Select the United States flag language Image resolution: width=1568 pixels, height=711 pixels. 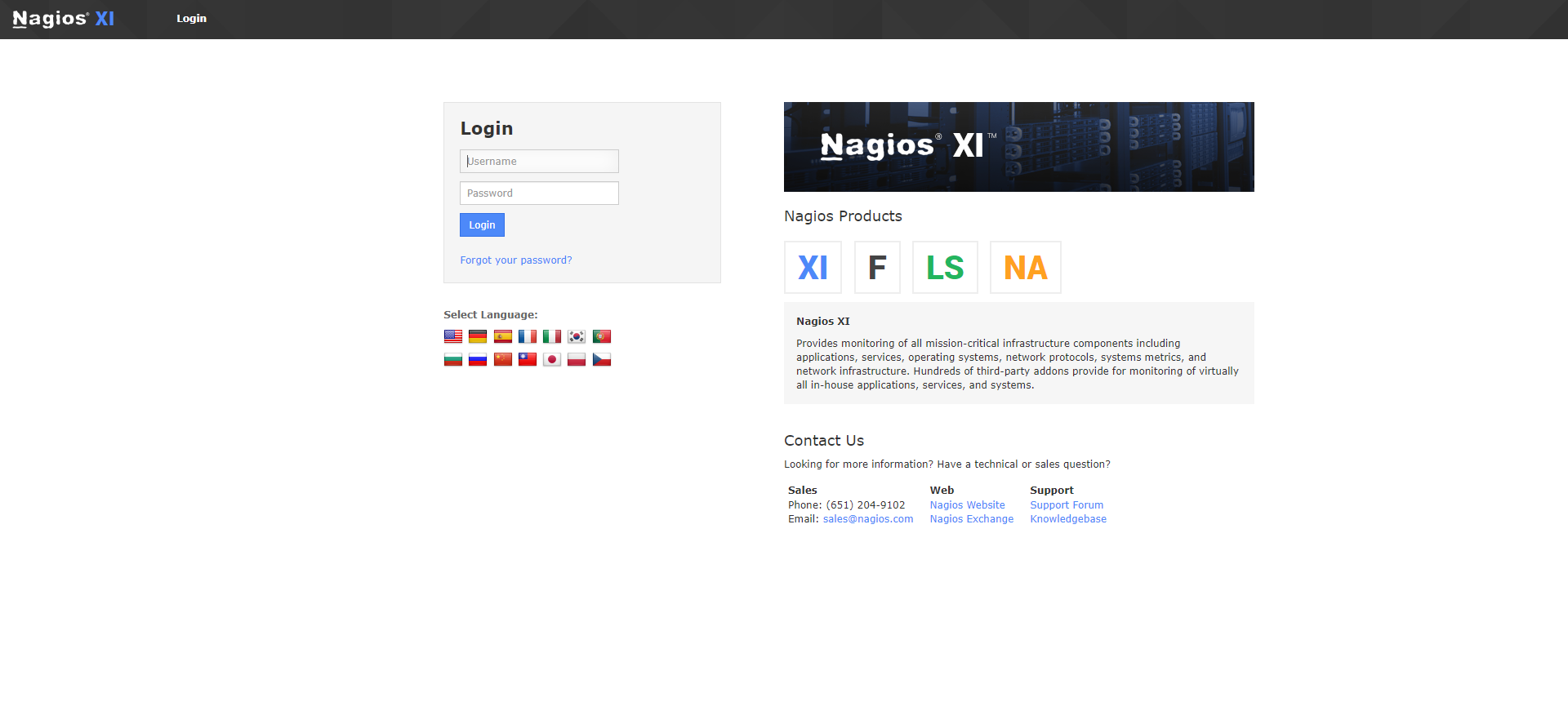click(x=453, y=336)
